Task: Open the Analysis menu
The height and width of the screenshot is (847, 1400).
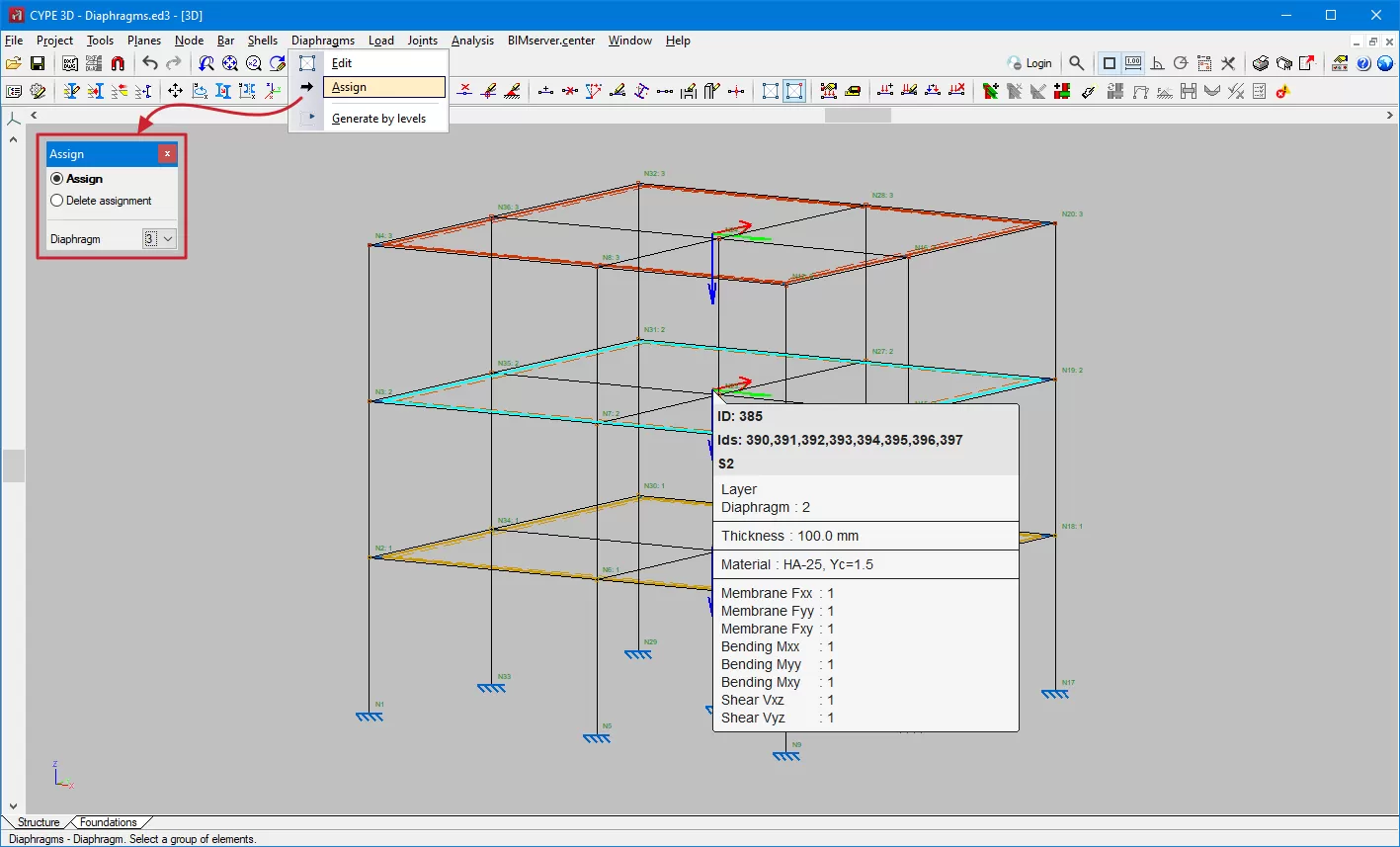Action: click(x=472, y=41)
